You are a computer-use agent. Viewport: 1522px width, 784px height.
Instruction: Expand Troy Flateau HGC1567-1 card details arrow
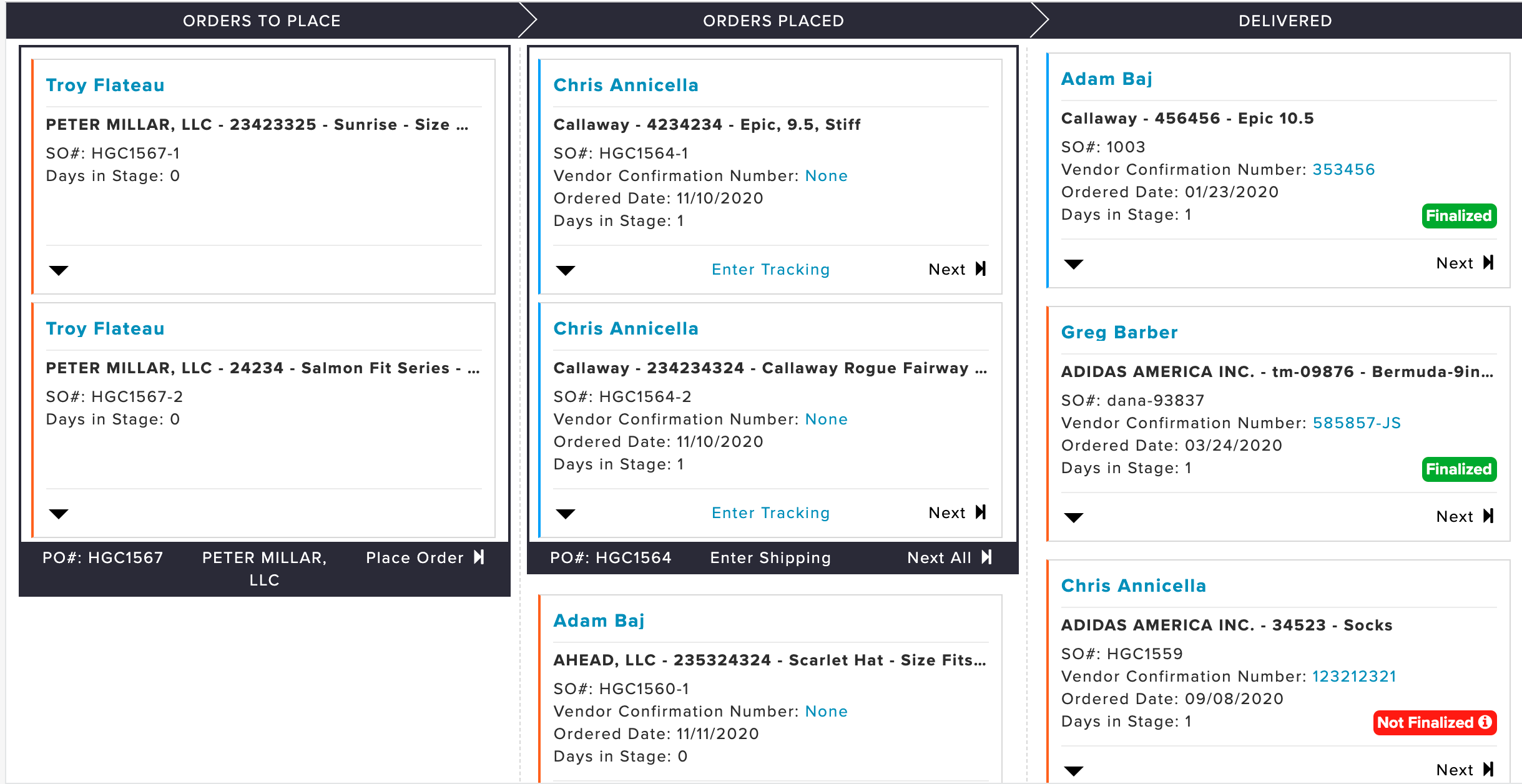click(59, 270)
